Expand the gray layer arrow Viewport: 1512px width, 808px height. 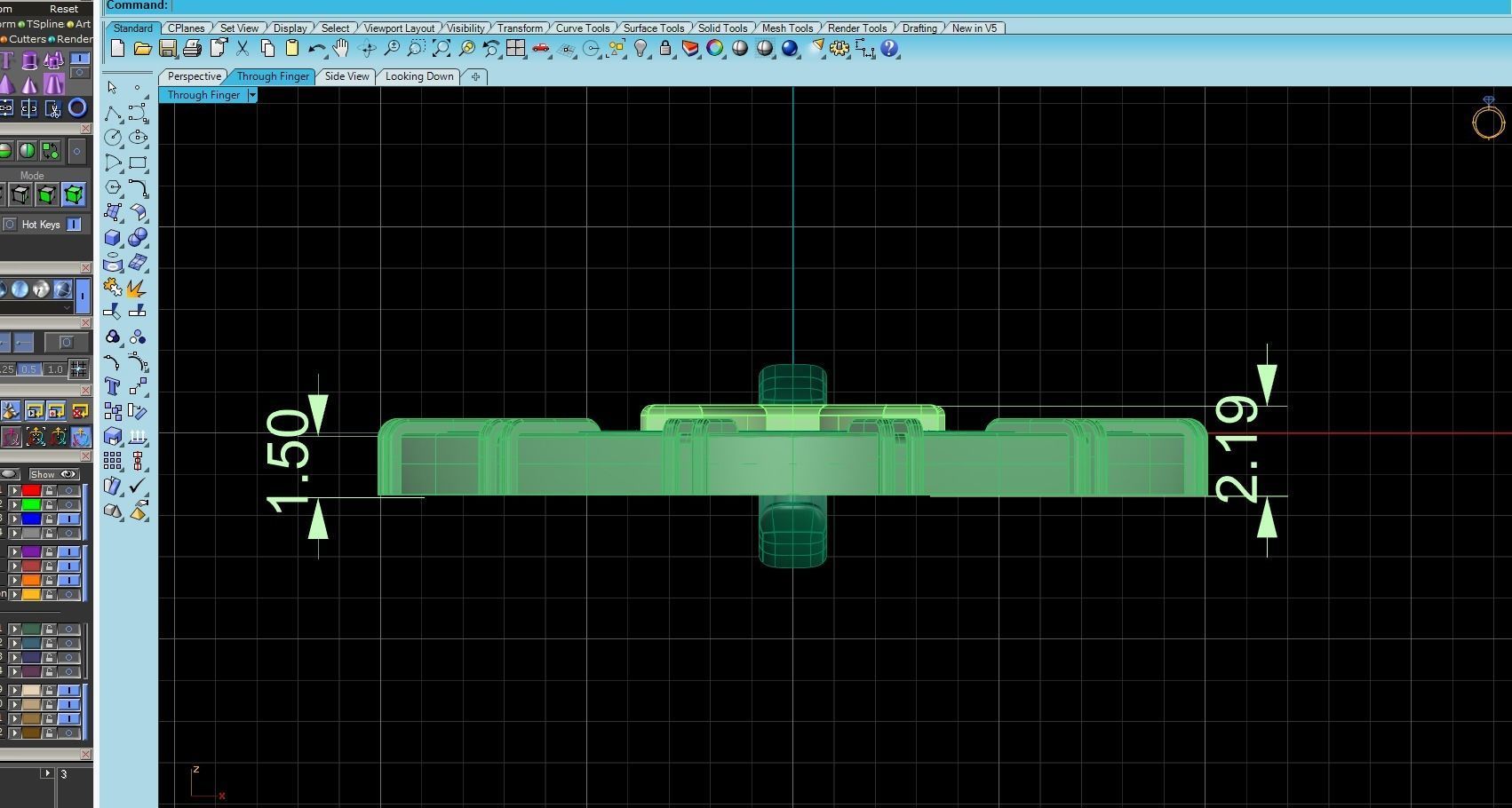[x=15, y=533]
